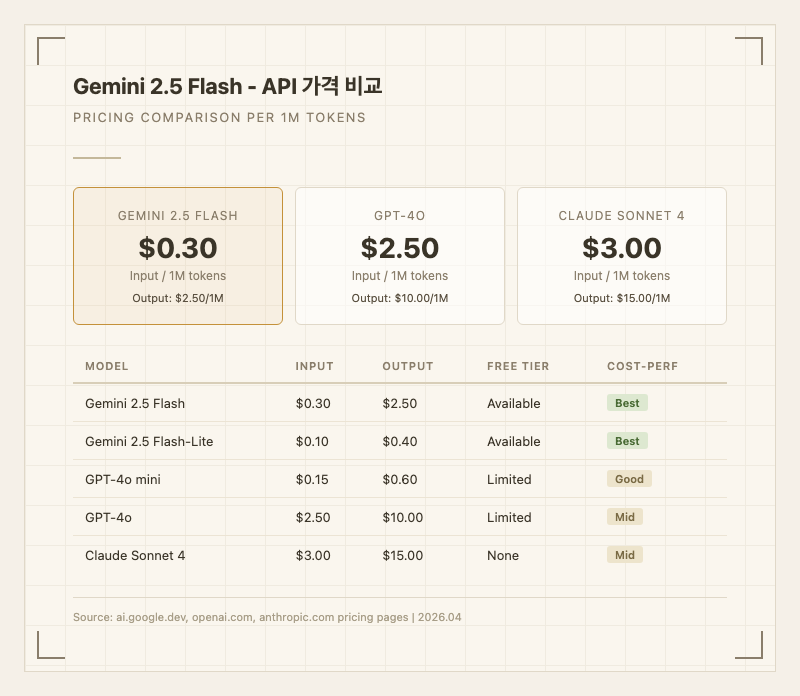The image size is (800, 696).
Task: Click the Best badge in Gemini 2.5 Flash row
Action: [x=627, y=403]
